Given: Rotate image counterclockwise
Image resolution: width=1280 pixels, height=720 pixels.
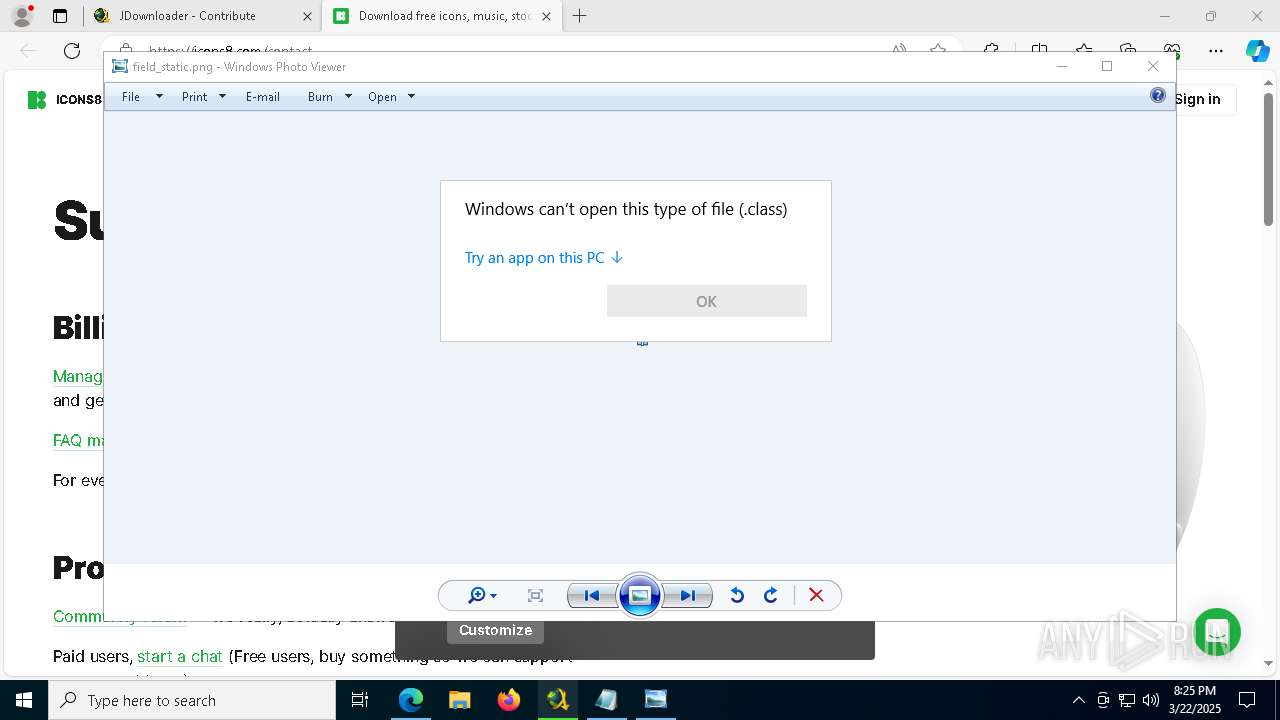Looking at the screenshot, I should coord(737,596).
